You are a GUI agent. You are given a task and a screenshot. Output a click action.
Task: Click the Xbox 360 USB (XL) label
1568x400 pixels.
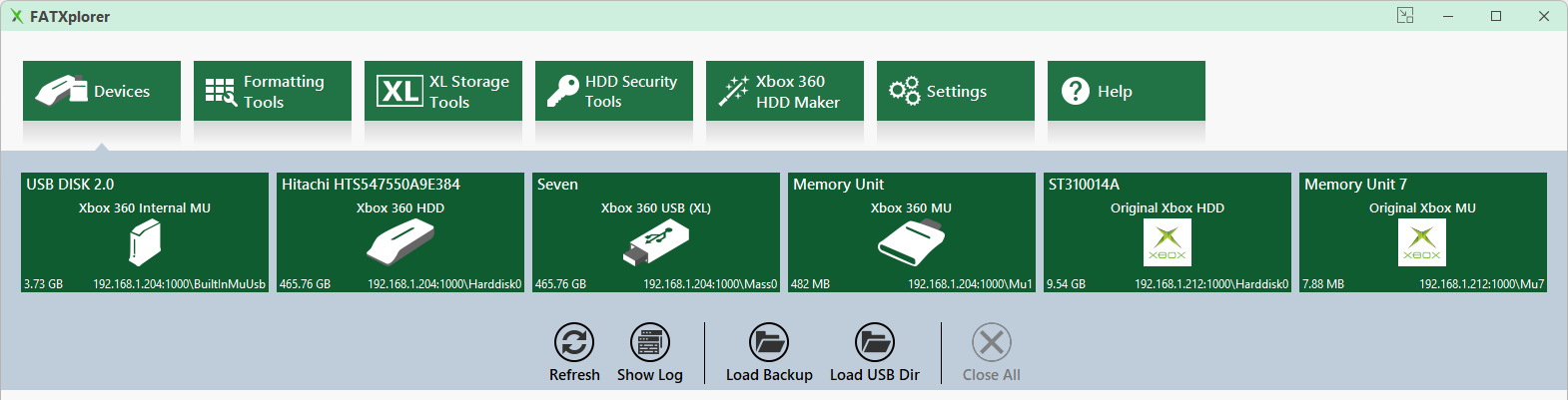656,208
